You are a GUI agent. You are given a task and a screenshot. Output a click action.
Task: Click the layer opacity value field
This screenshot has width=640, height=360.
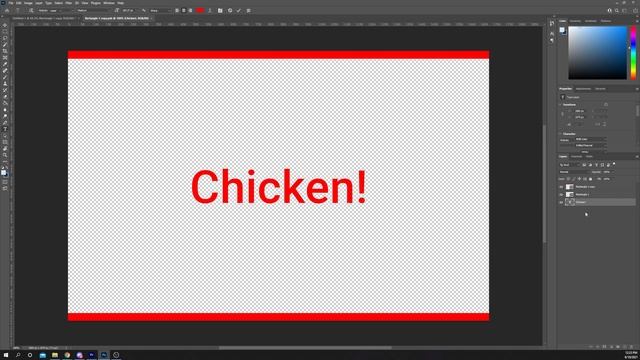click(x=607, y=172)
